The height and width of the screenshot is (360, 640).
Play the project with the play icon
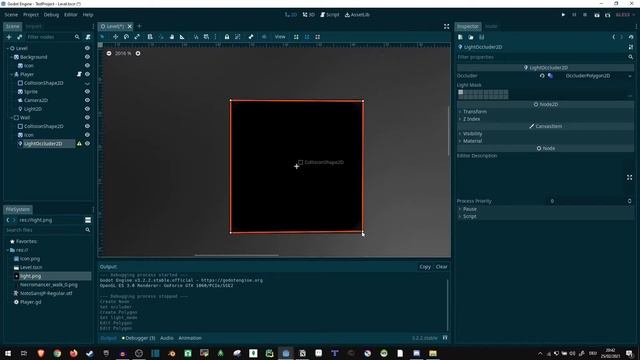[563, 15]
